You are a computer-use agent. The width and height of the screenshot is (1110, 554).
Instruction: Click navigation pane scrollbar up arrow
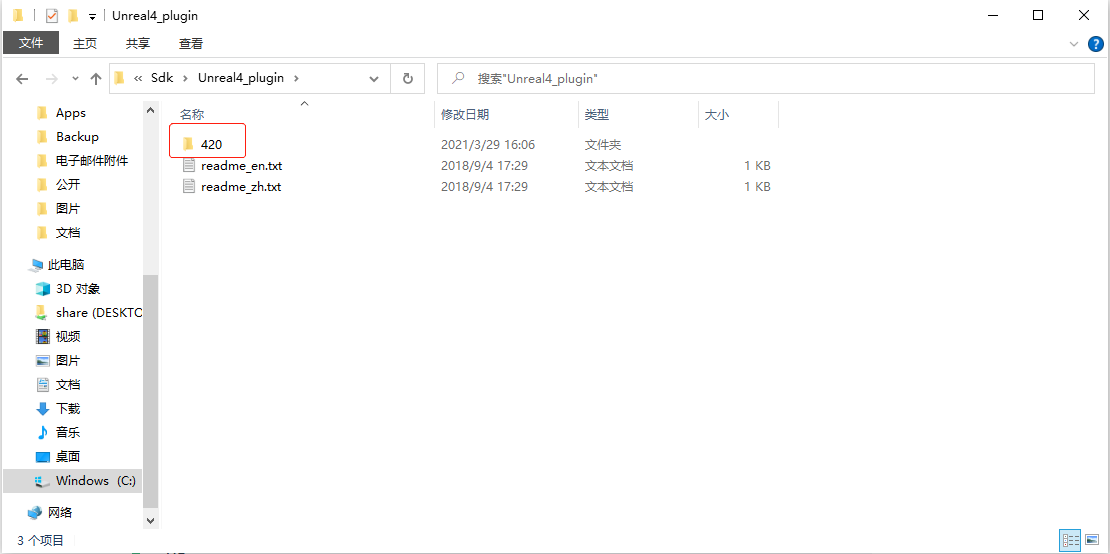coord(151,110)
